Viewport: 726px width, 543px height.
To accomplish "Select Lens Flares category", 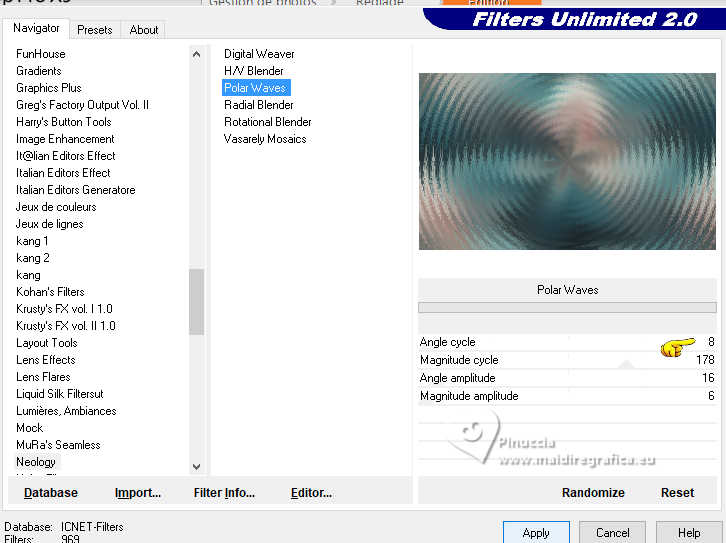I will [x=44, y=377].
